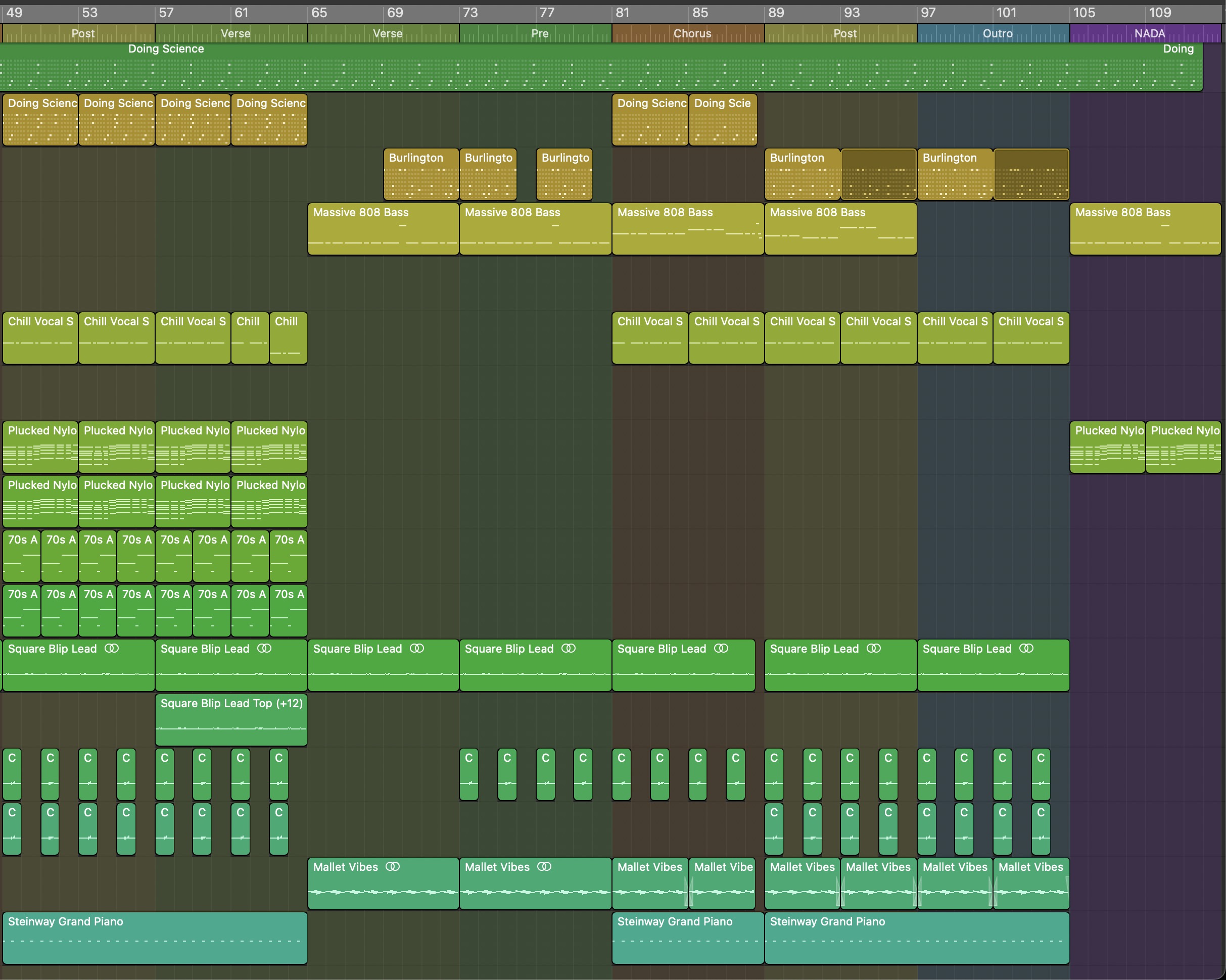Select the NADA arrangement marker
The image size is (1226, 980).
click(x=1145, y=33)
